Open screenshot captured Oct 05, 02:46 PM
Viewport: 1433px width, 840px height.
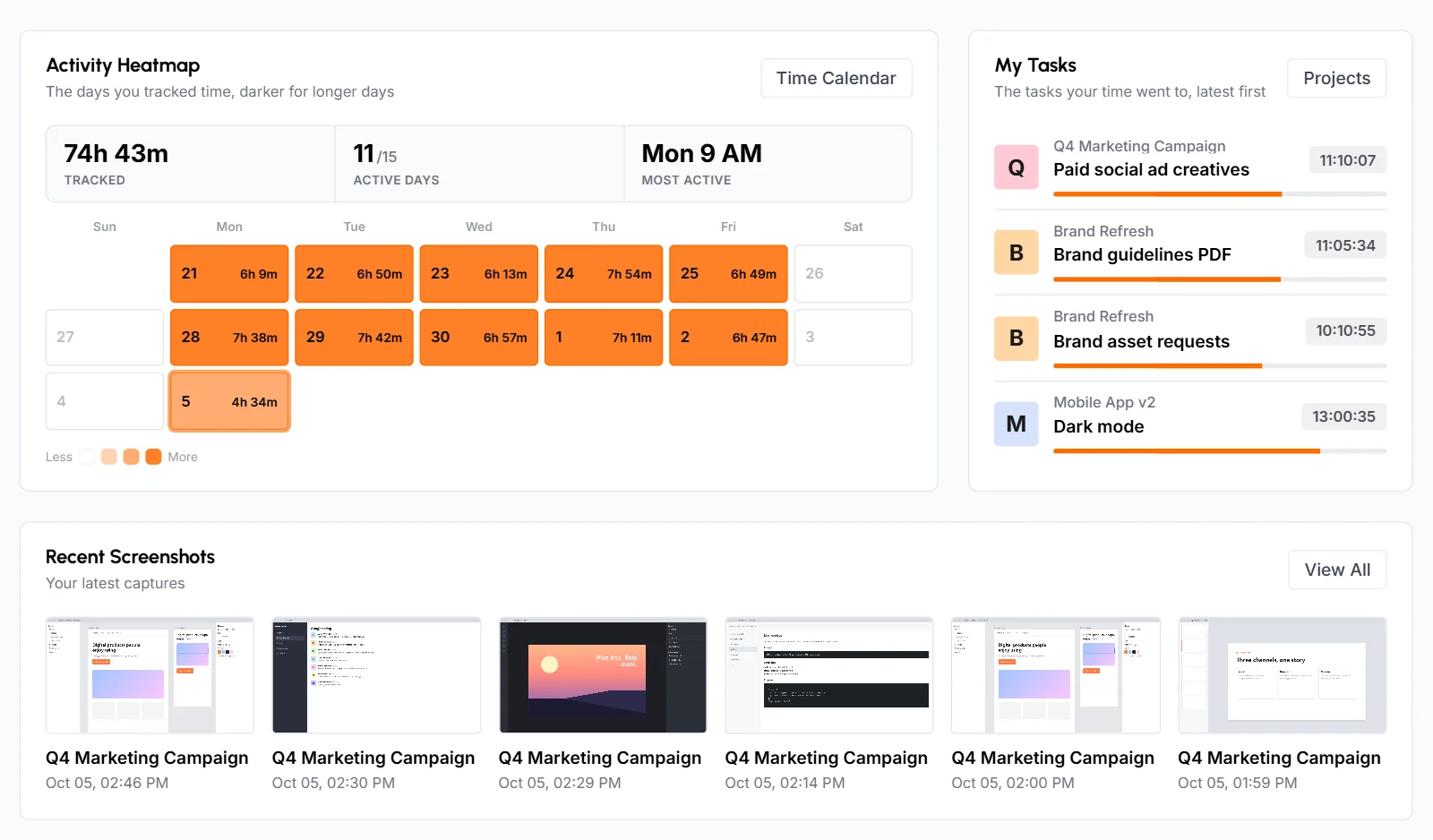click(x=150, y=675)
